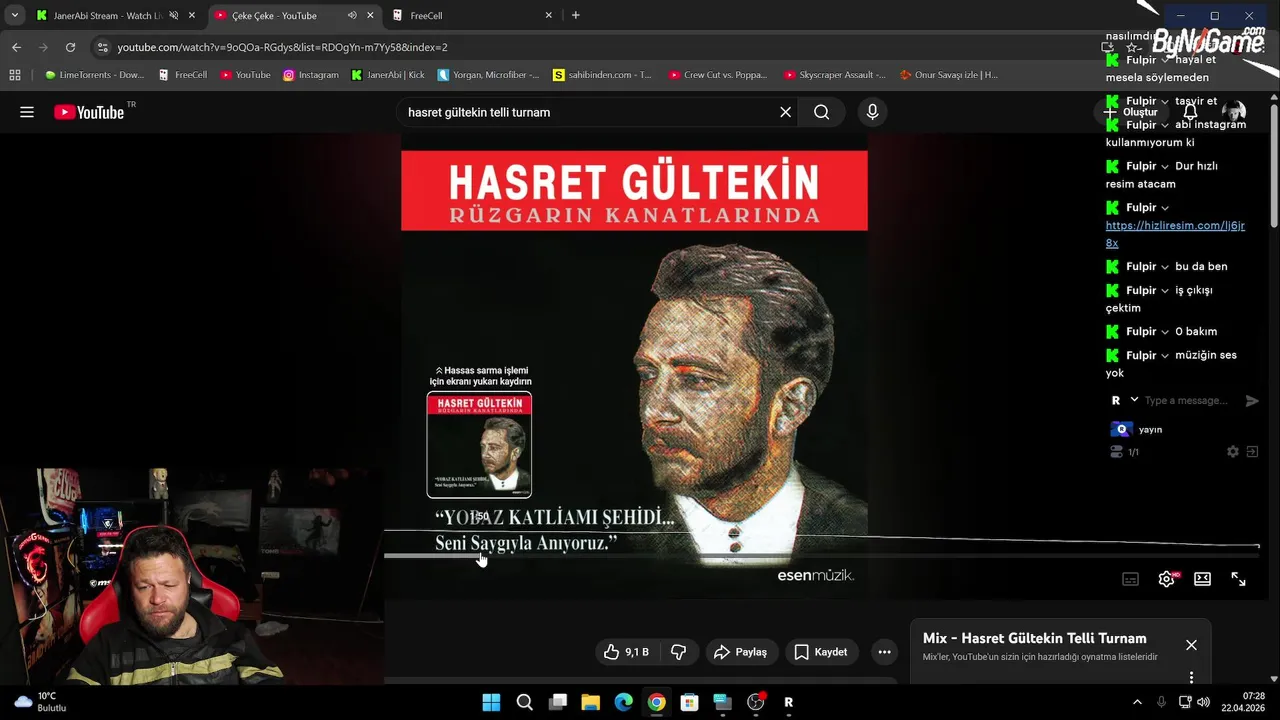Show hidden system tray icons
The width and height of the screenshot is (1280, 720).
coord(1136,702)
